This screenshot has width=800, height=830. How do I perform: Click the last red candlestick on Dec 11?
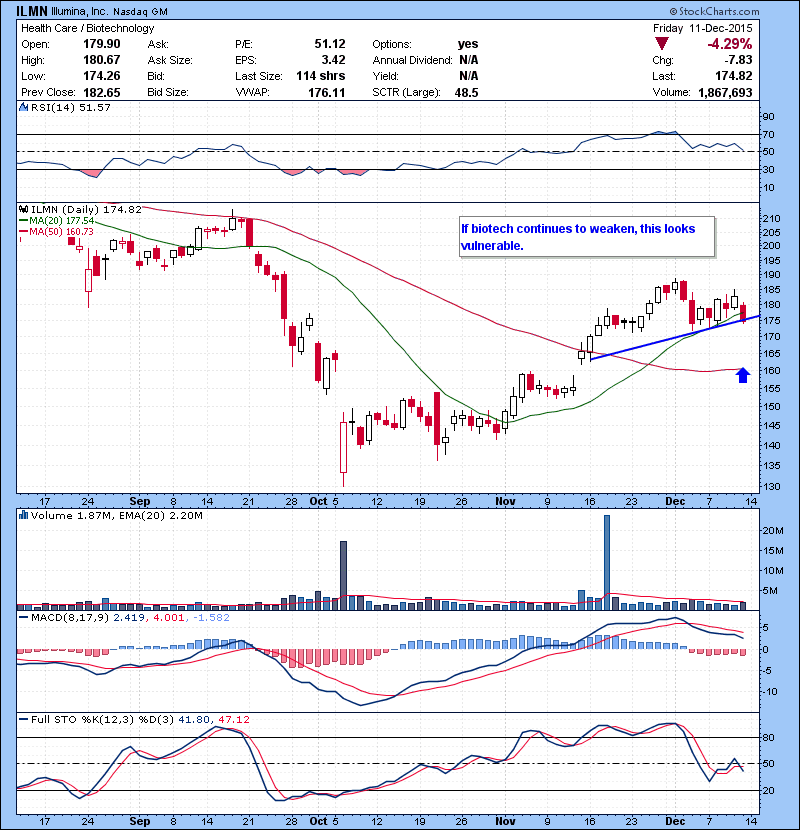click(x=743, y=313)
